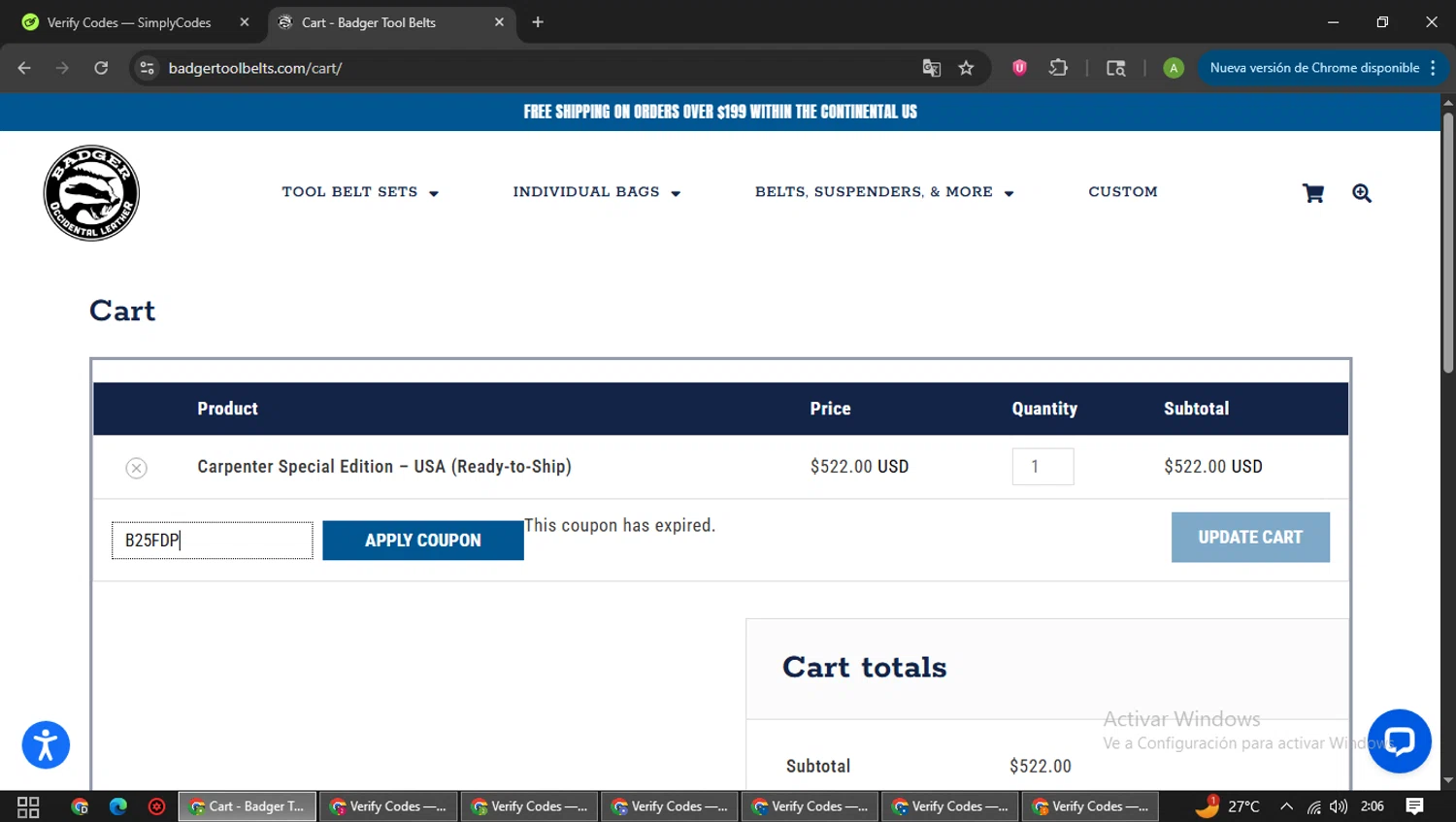Screen dimensions: 1456x822
Task: Click the clock showing 2:06
Action: click(x=1373, y=806)
